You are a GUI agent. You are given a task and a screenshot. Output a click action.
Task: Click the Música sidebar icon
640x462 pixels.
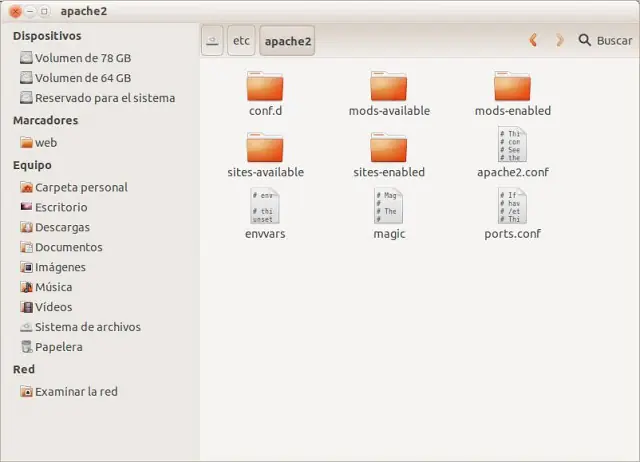[x=26, y=287]
